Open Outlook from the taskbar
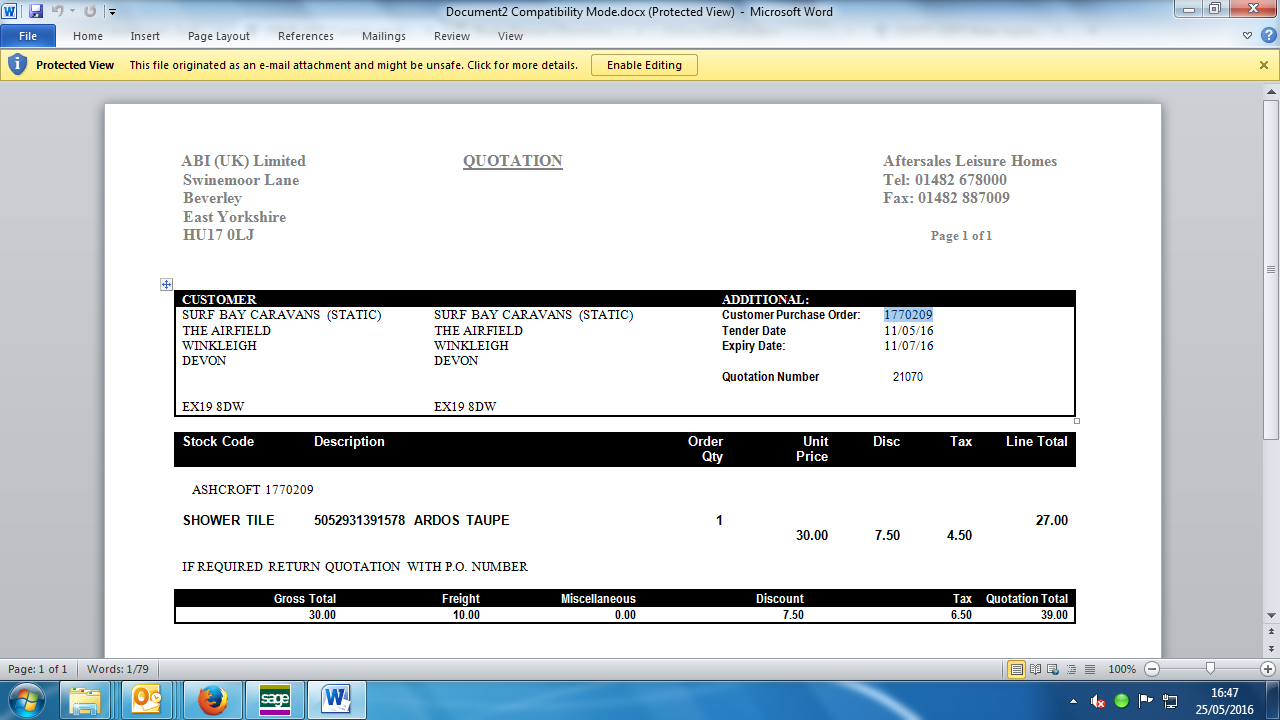 tap(147, 700)
